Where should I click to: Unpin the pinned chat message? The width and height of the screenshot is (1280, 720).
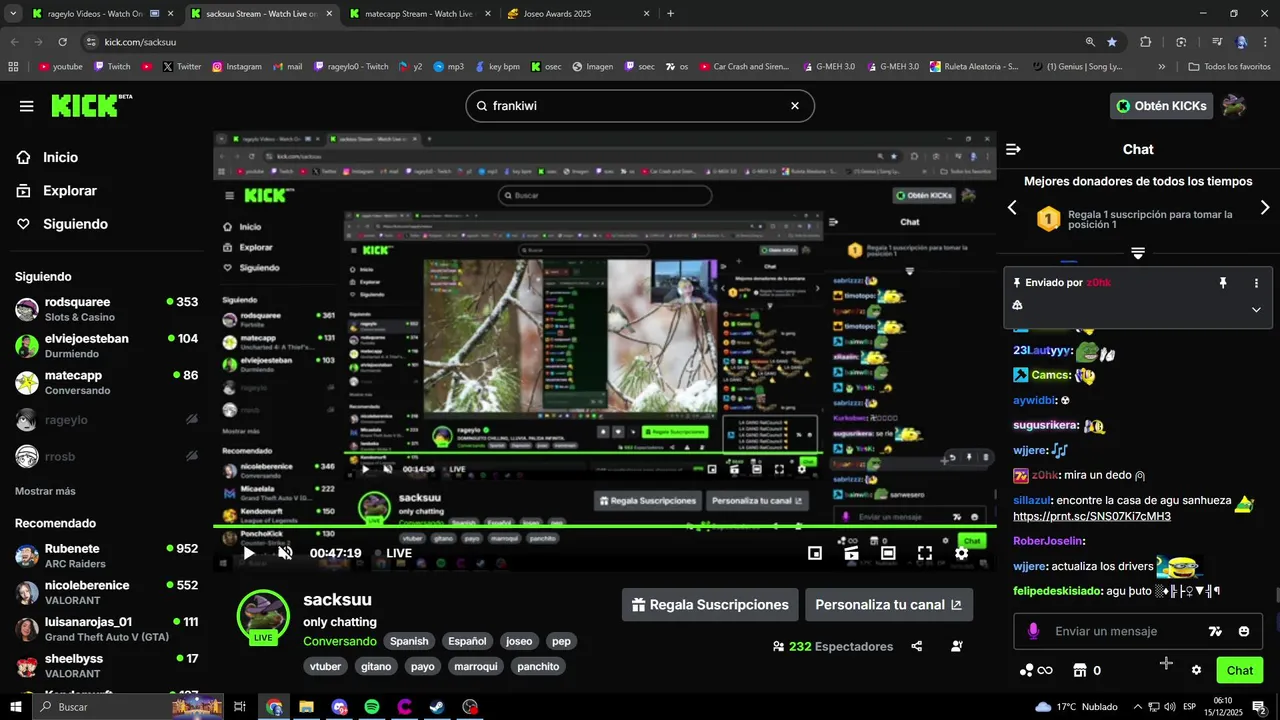1222,283
